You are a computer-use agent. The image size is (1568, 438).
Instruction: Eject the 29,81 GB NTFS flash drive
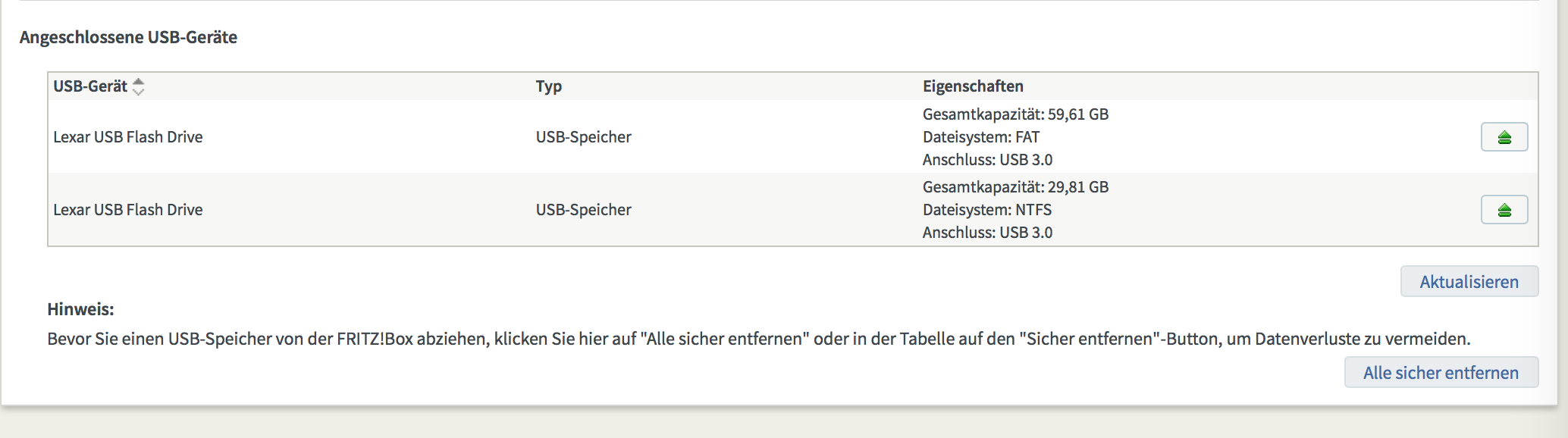[1504, 210]
